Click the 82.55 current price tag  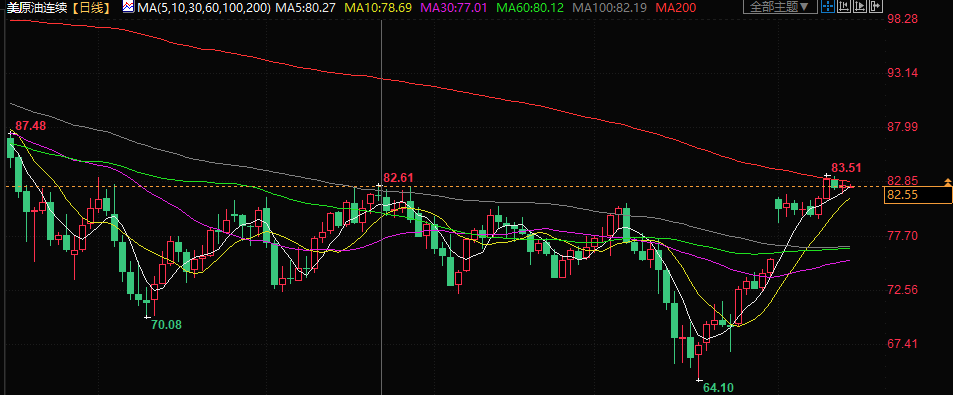pos(918,195)
